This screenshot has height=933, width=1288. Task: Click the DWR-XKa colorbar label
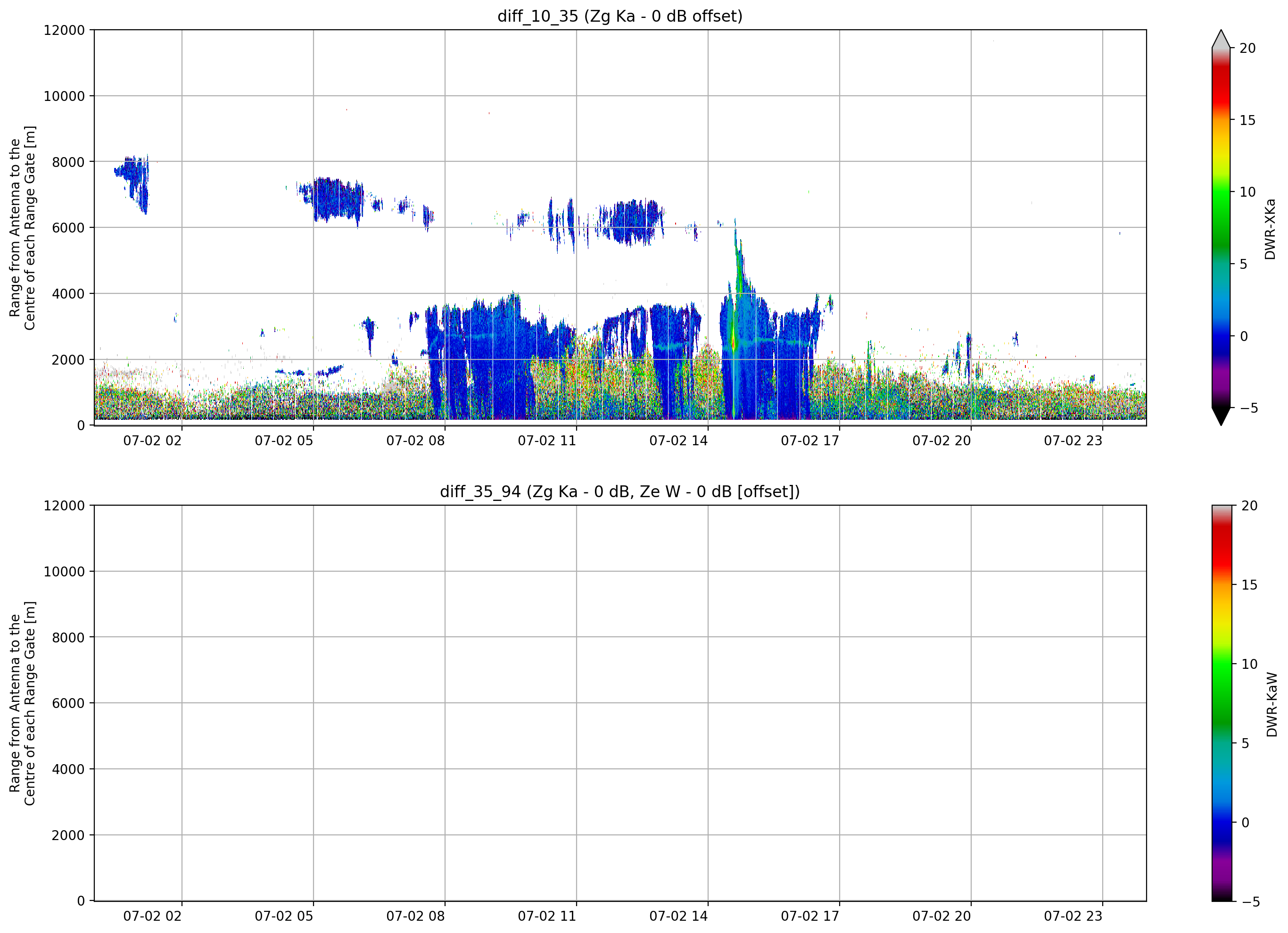coord(1271,230)
